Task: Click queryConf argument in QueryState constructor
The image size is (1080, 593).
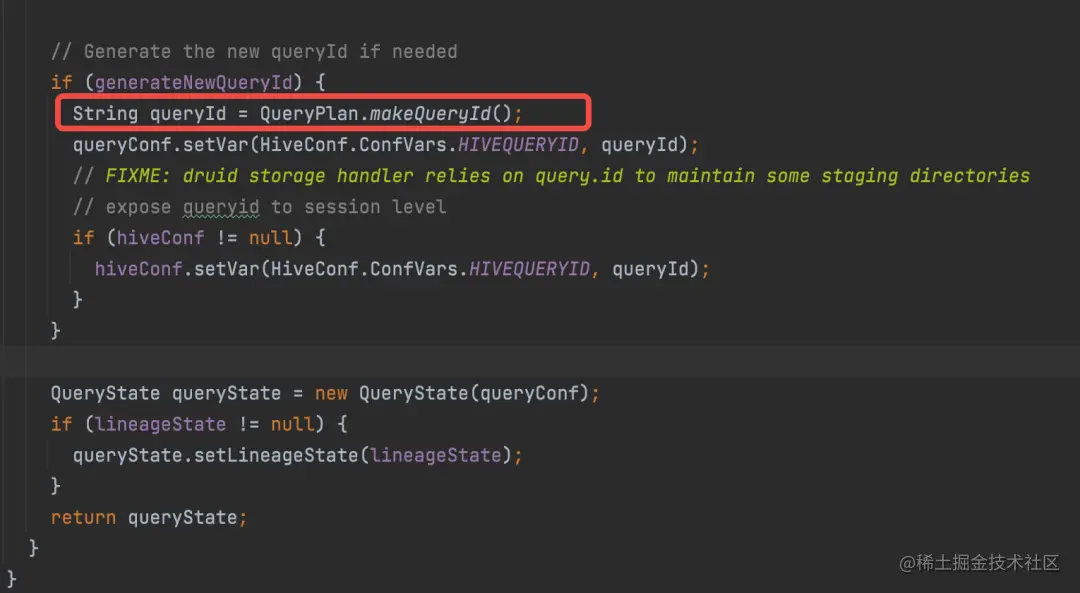Action: (x=529, y=393)
